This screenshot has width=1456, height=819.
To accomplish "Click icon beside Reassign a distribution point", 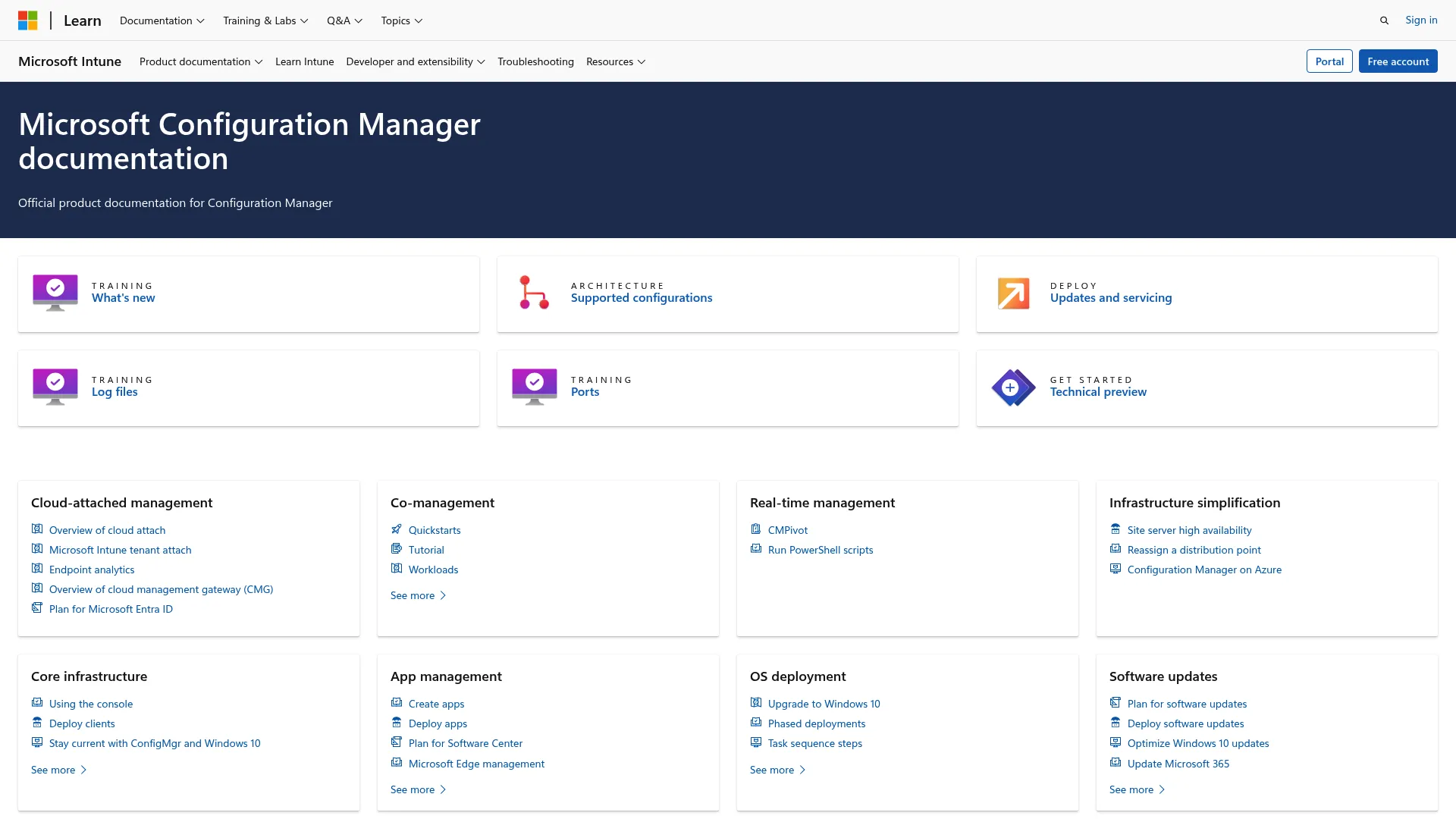I will [1116, 549].
